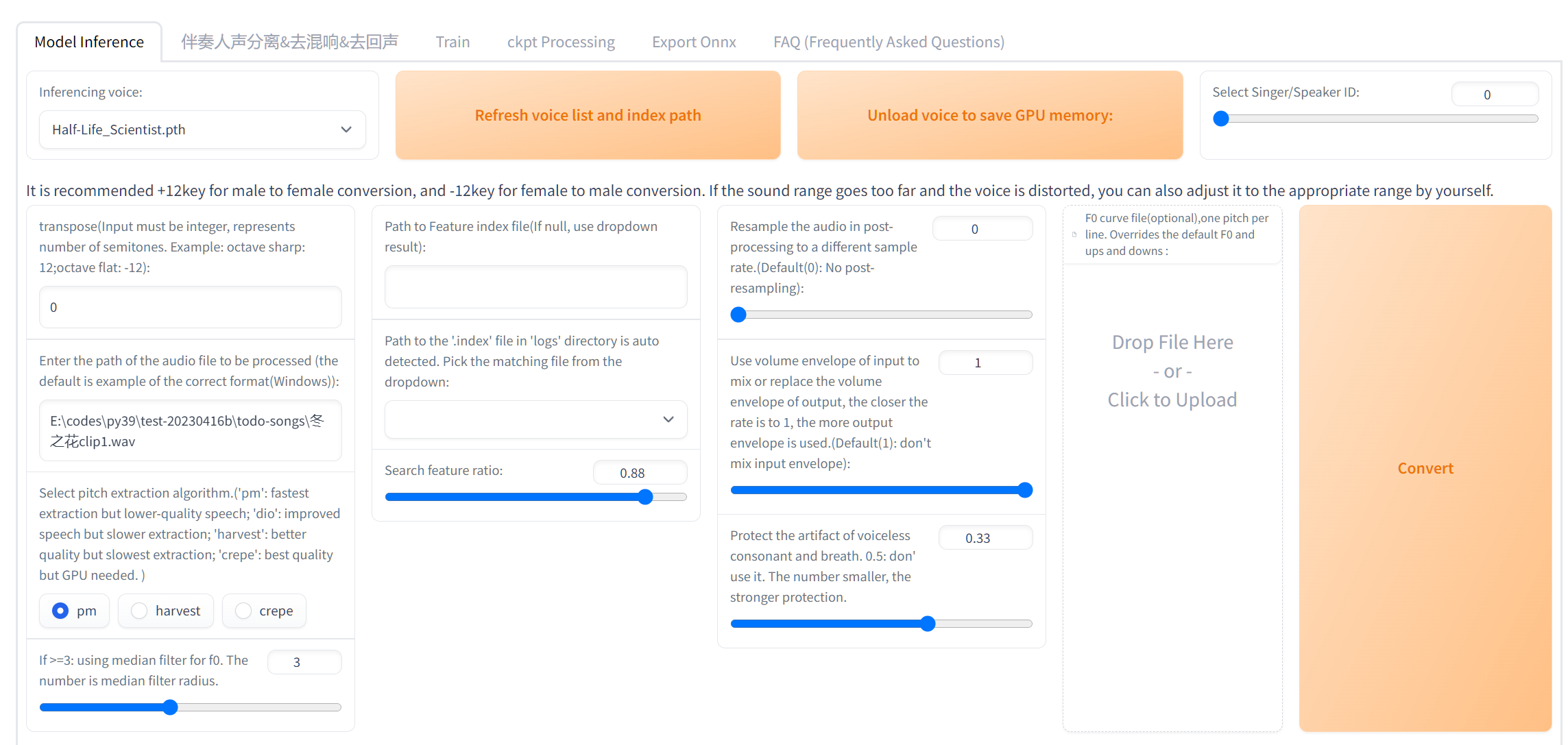
Task: Click the Singer/Speaker ID slider handle
Action: 1221,119
